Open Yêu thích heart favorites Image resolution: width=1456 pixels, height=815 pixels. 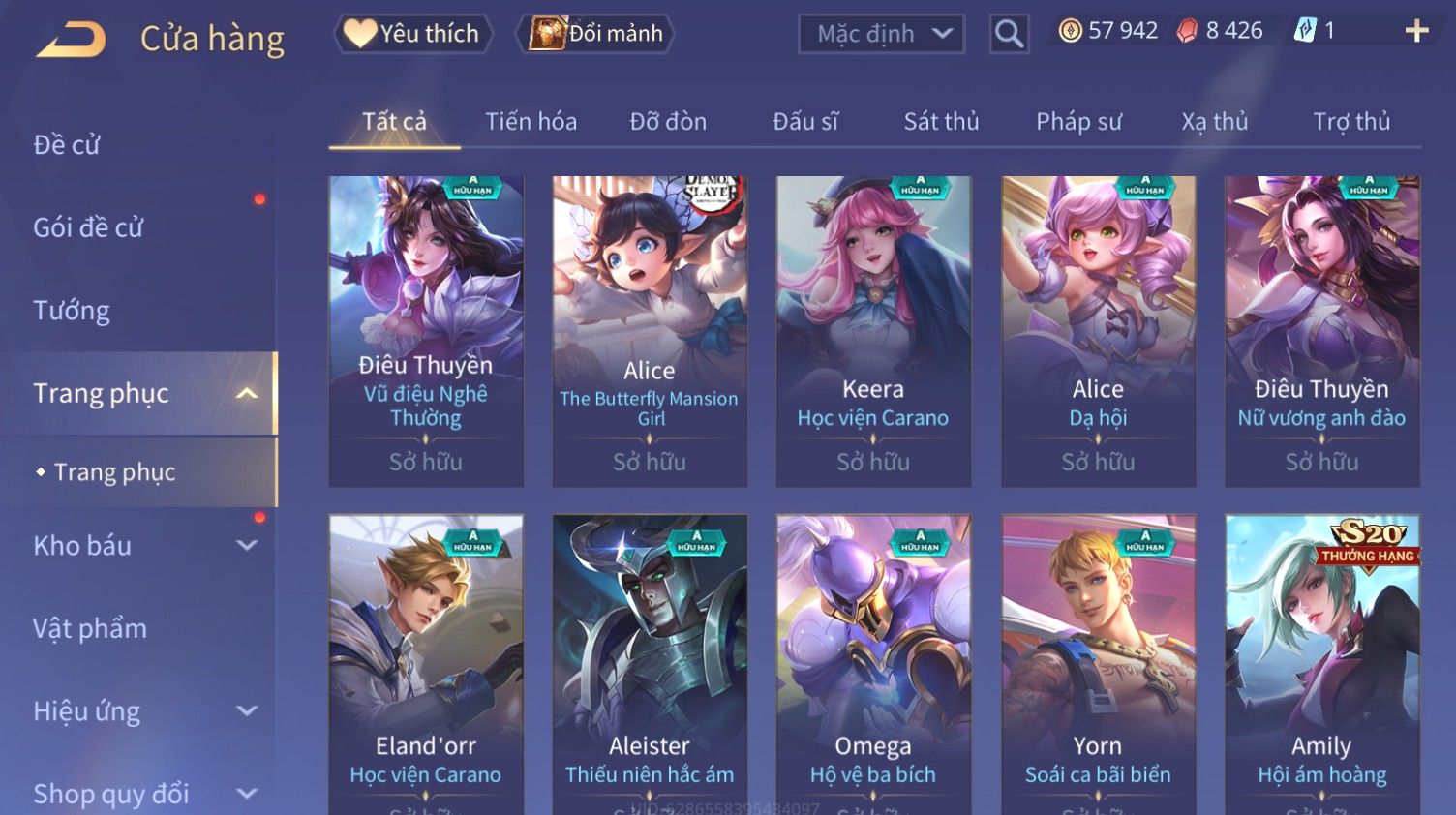[x=412, y=34]
